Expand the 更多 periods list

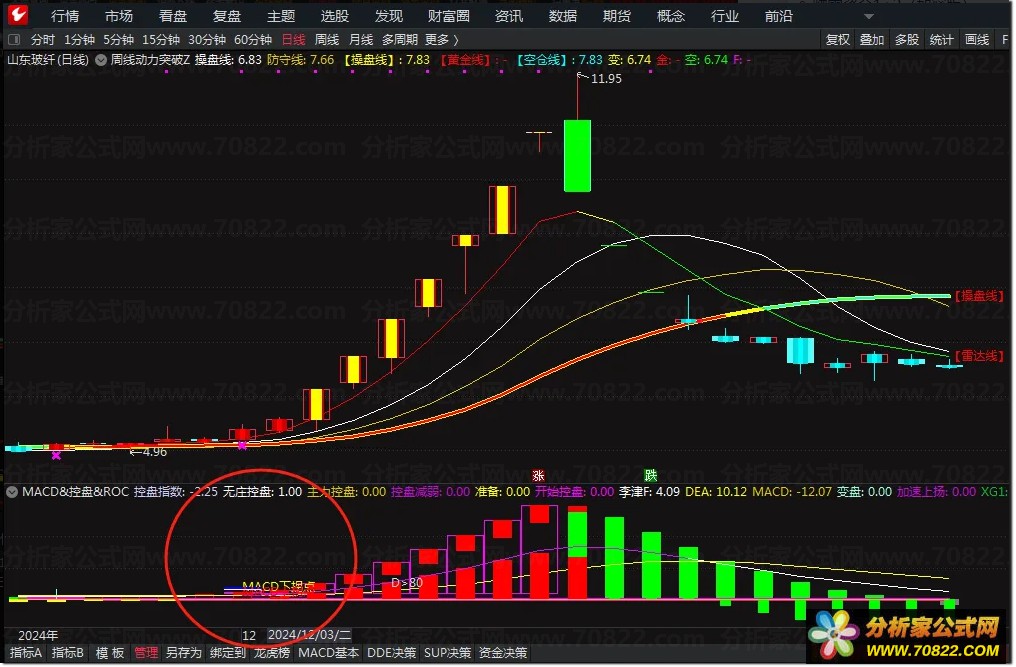[441, 40]
